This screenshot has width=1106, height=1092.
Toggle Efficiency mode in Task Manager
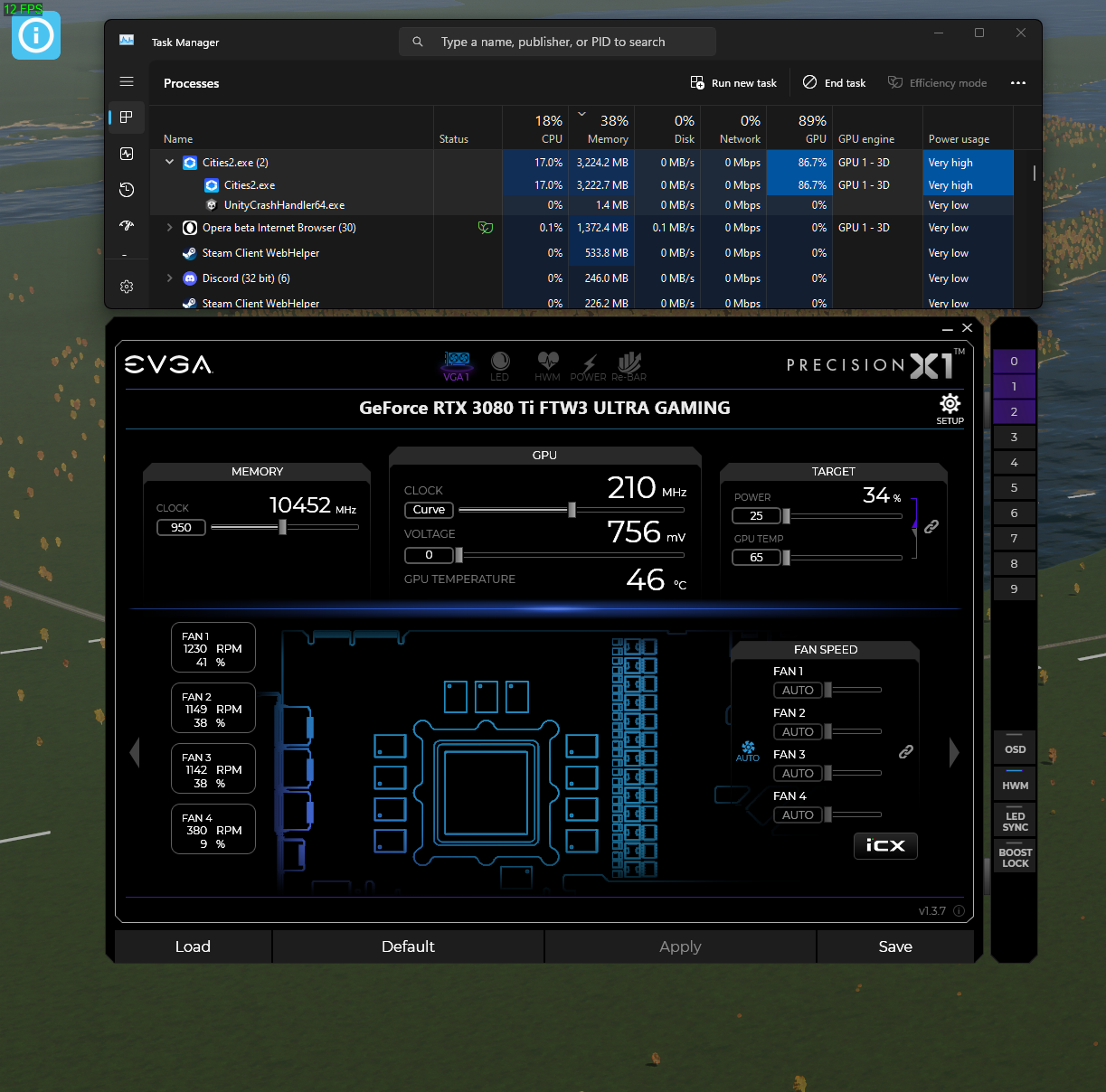tap(938, 82)
